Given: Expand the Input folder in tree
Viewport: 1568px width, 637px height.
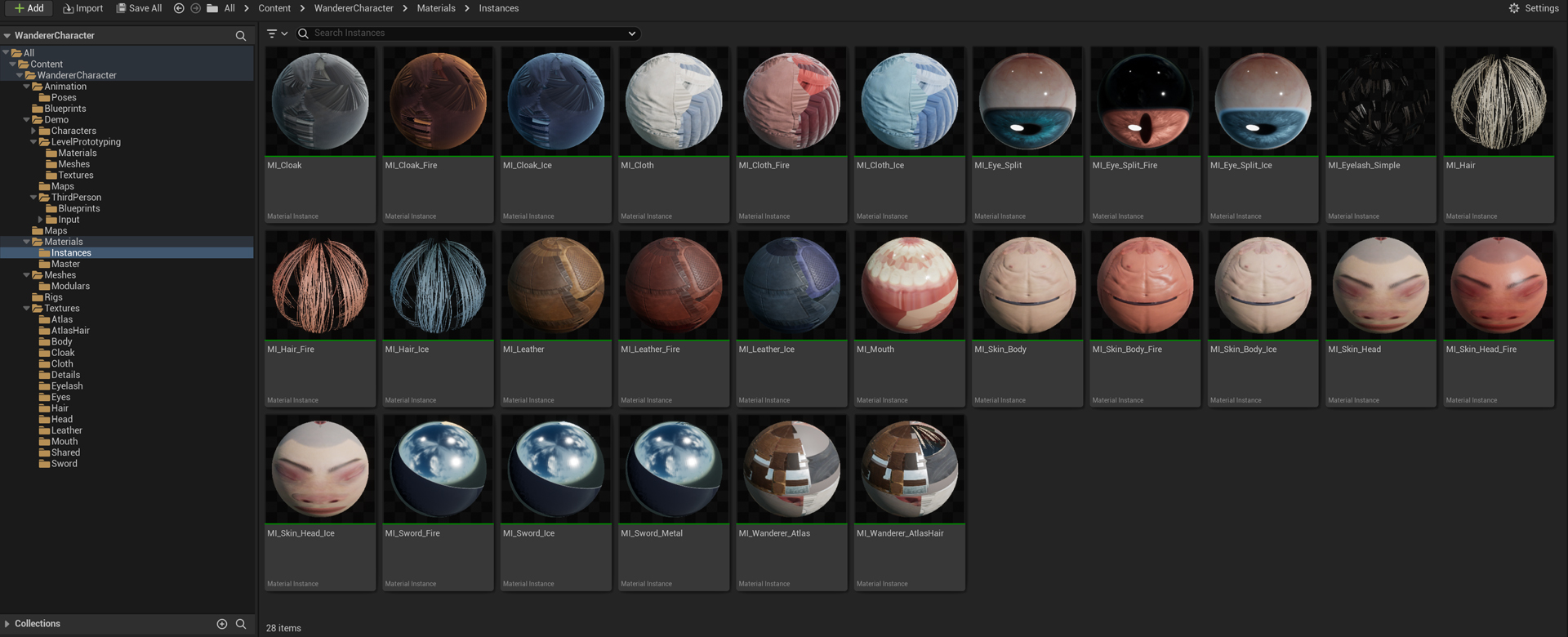Looking at the screenshot, I should tap(40, 220).
